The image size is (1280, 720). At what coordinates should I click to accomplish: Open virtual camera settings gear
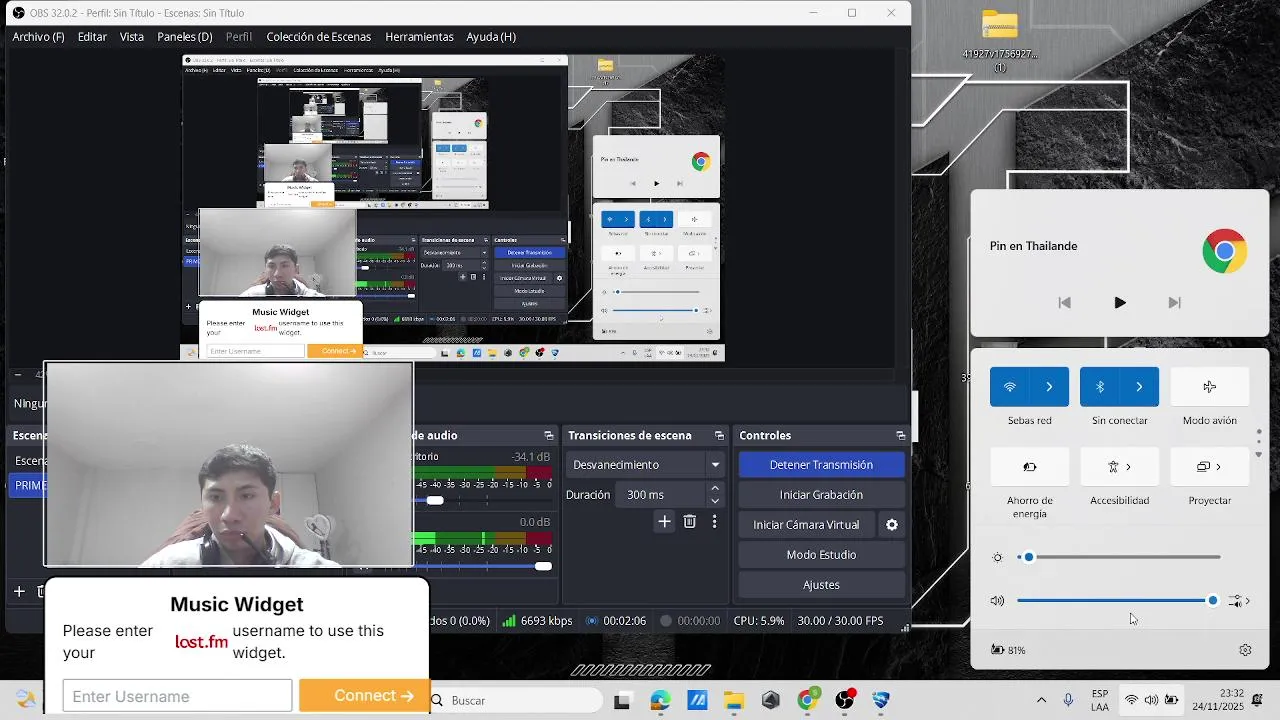892,525
